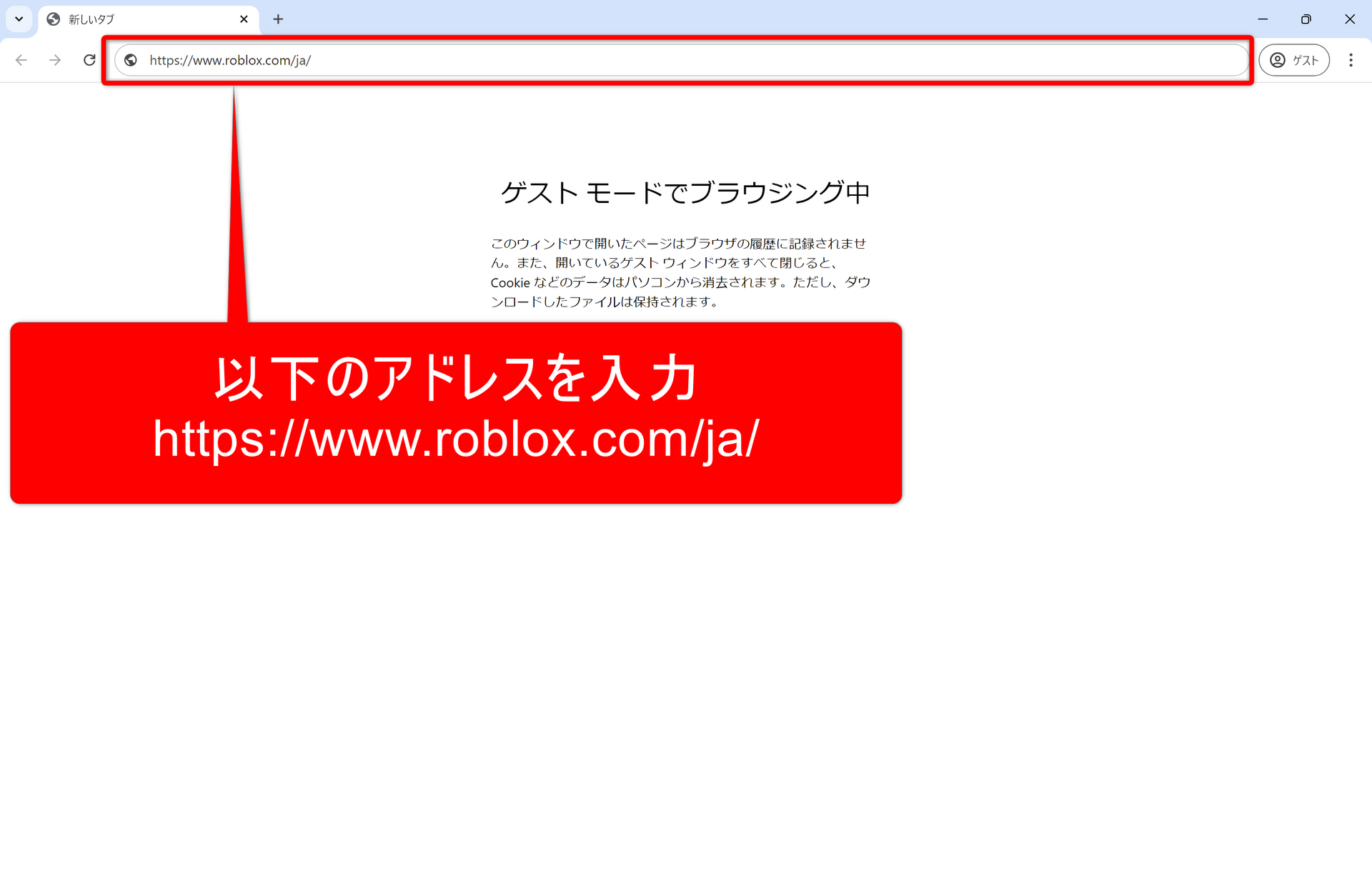Open the tab search chevron dropdown
This screenshot has width=1372, height=869.
(19, 19)
